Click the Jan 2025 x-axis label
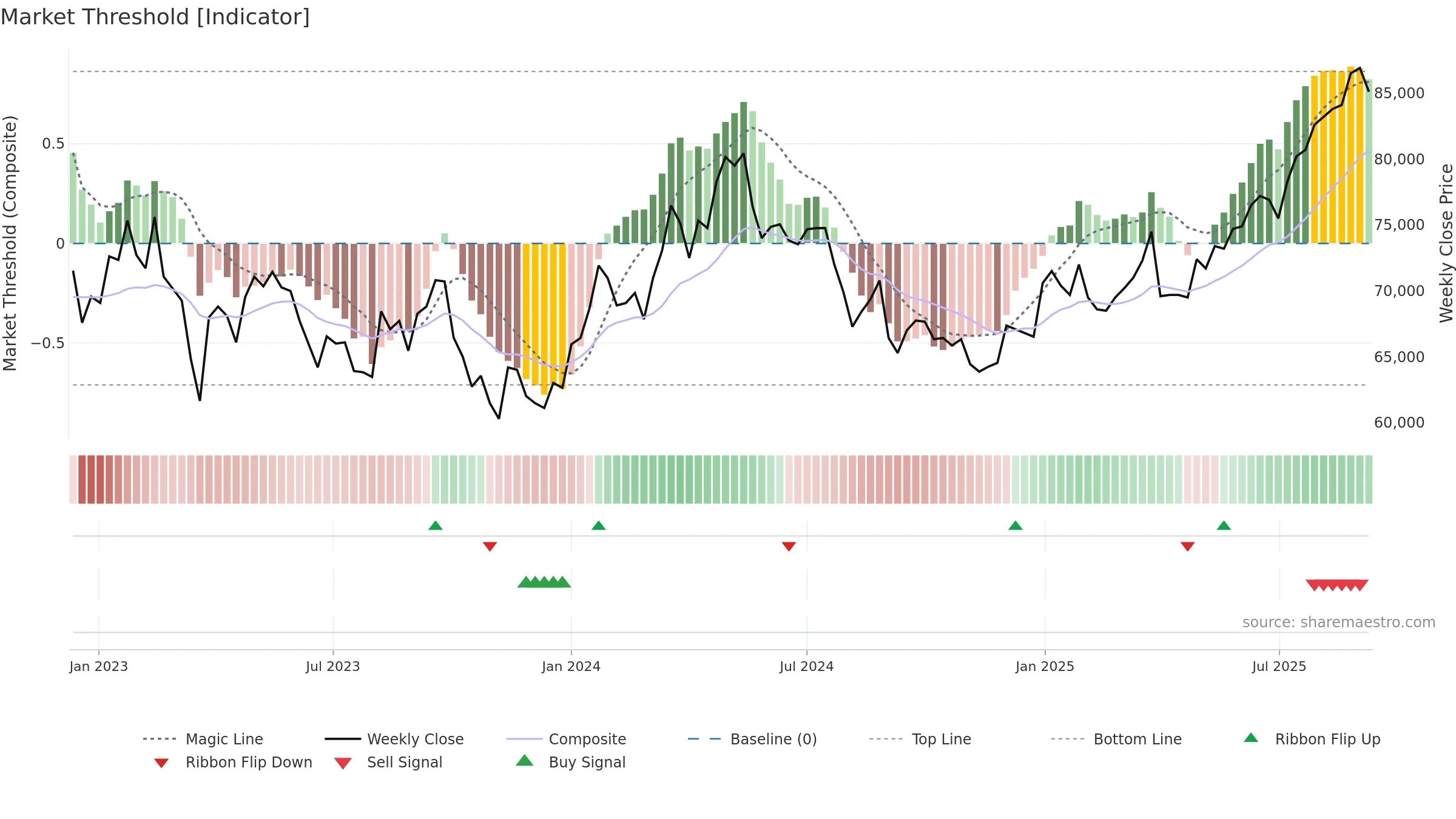 click(x=1045, y=666)
